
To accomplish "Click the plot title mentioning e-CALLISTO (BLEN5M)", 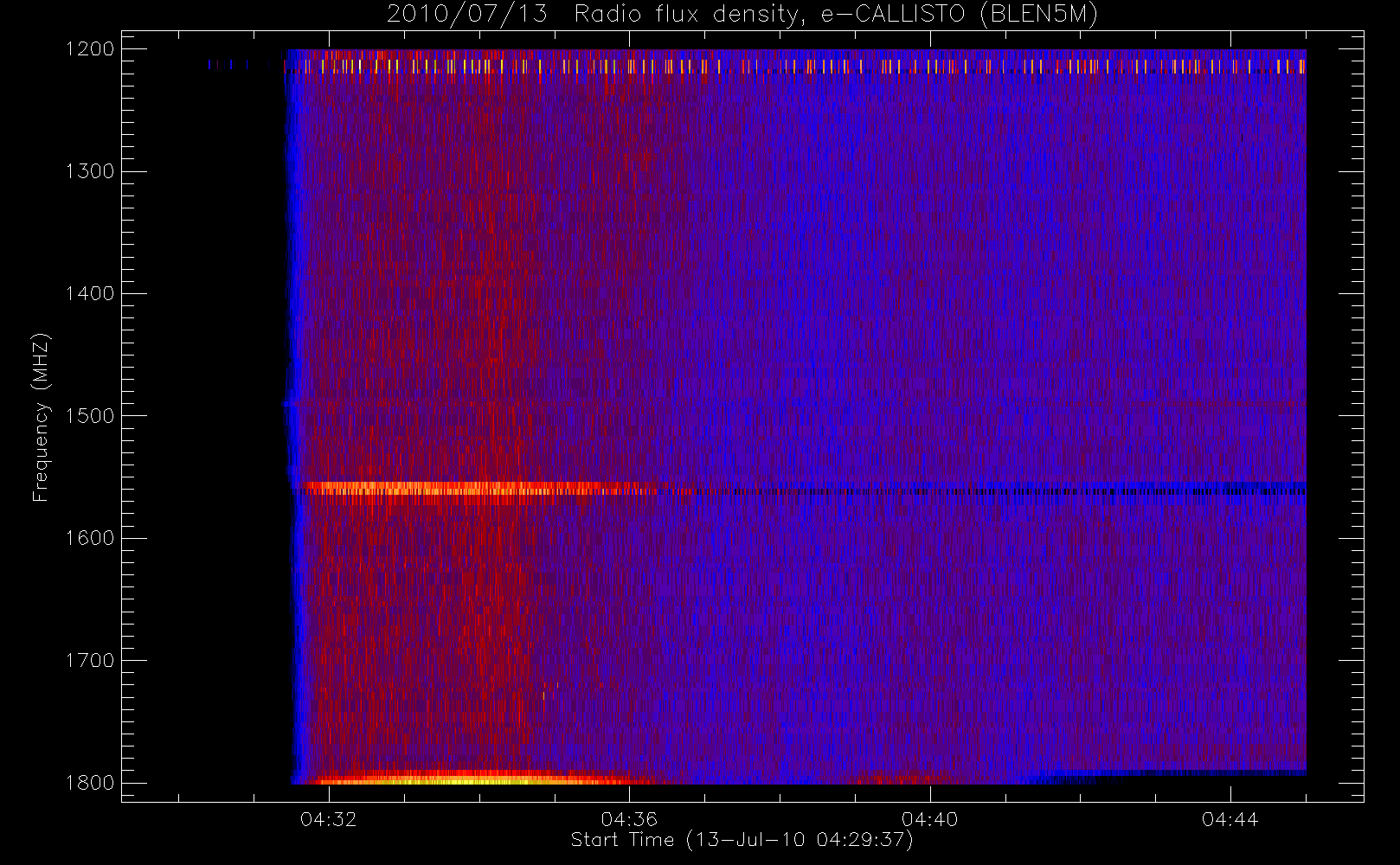I will (x=742, y=15).
